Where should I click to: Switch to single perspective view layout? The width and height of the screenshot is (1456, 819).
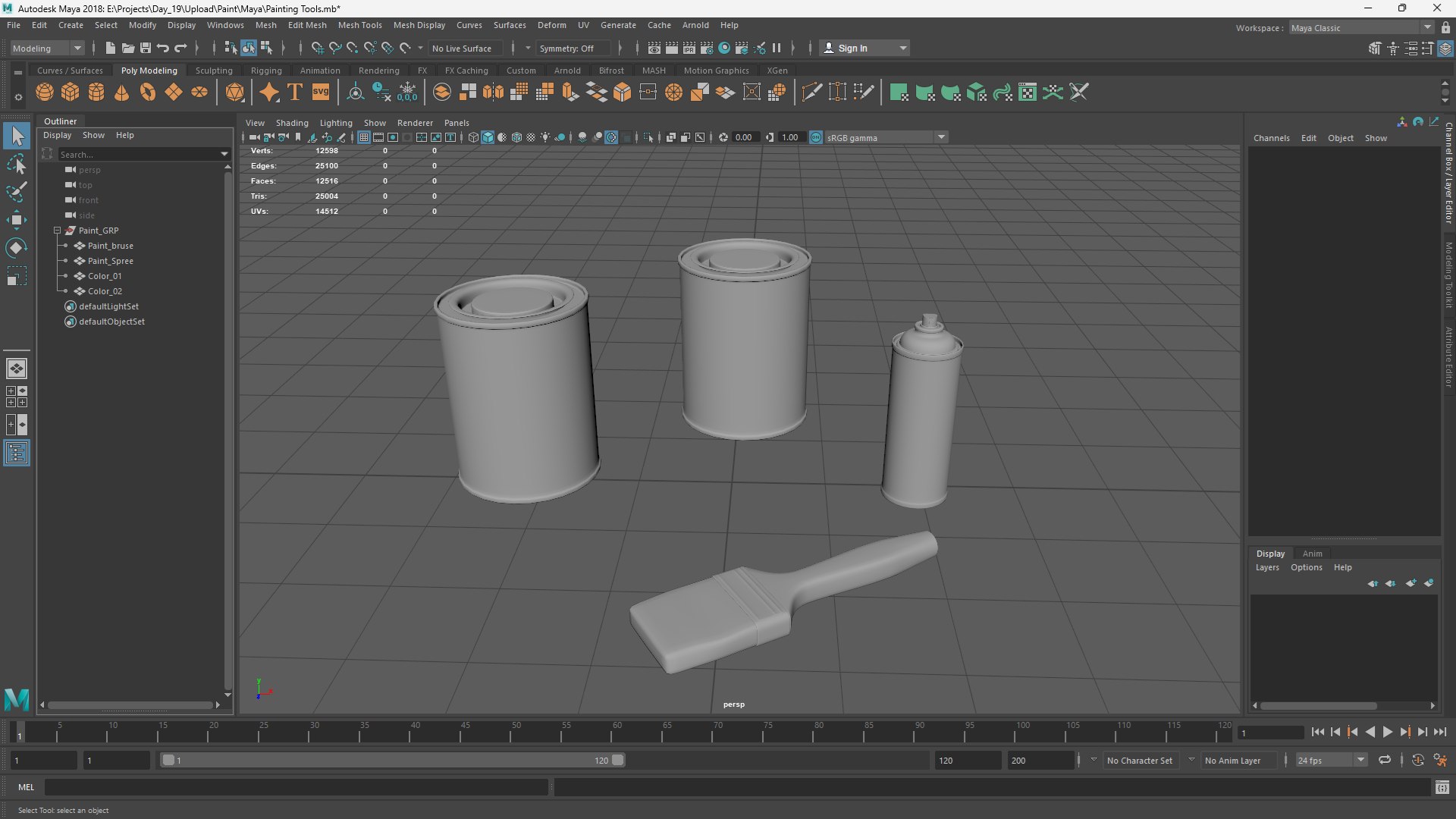point(17,369)
